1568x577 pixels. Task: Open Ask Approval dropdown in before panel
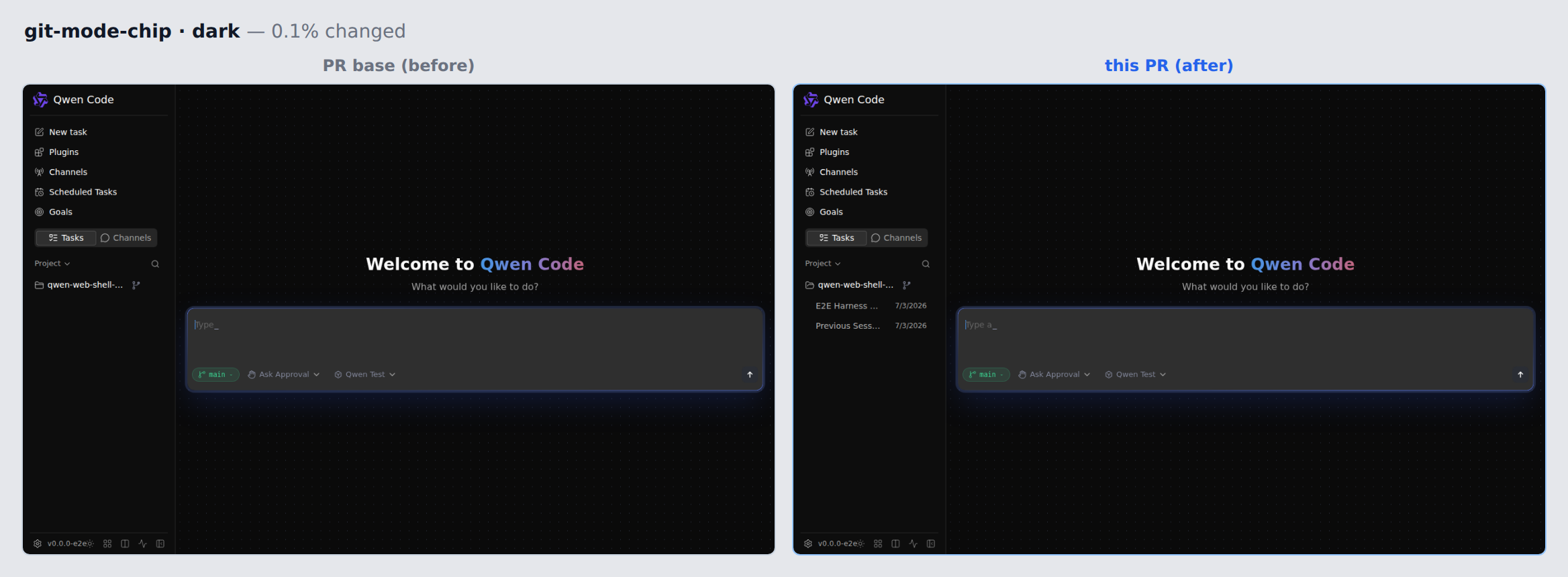[x=284, y=374]
